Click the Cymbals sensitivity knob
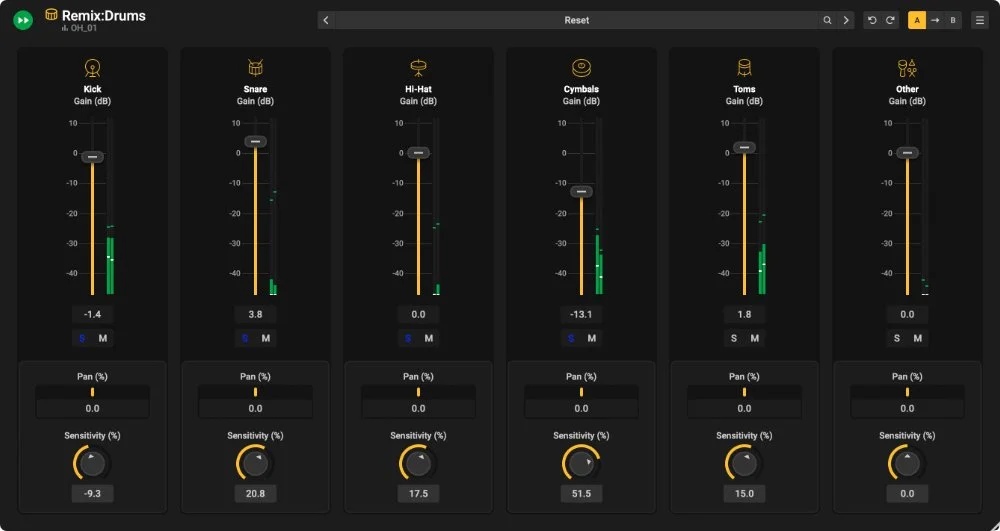The width and height of the screenshot is (1000, 531). coord(581,463)
